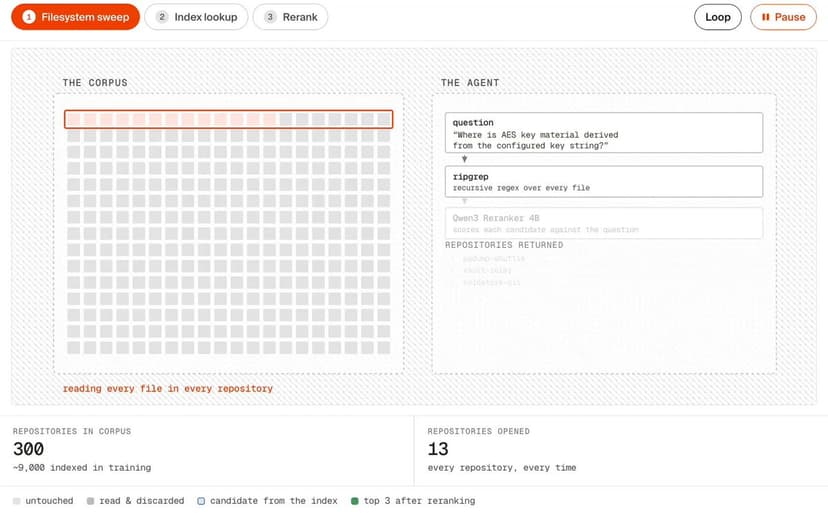Click the number 3 step badge
Viewport: 828px width, 522px height.
(270, 17)
